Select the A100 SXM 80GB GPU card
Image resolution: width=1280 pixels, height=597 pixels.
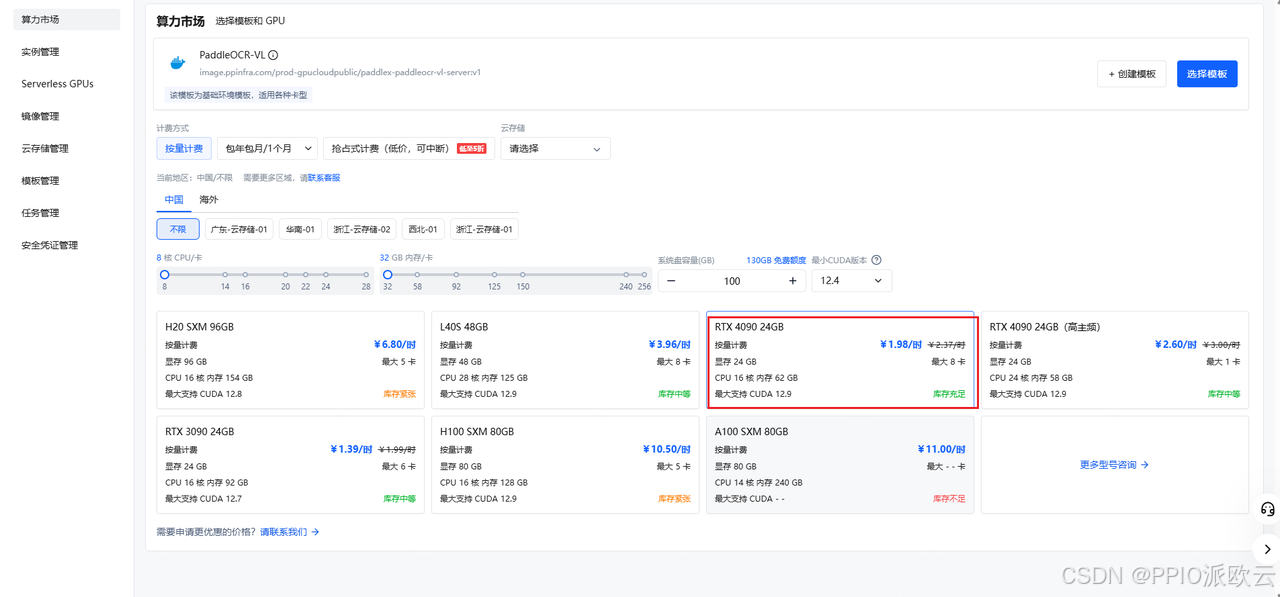[840, 465]
